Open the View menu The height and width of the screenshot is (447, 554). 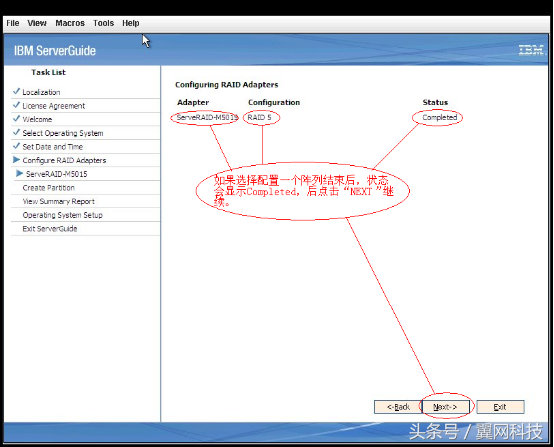point(37,23)
